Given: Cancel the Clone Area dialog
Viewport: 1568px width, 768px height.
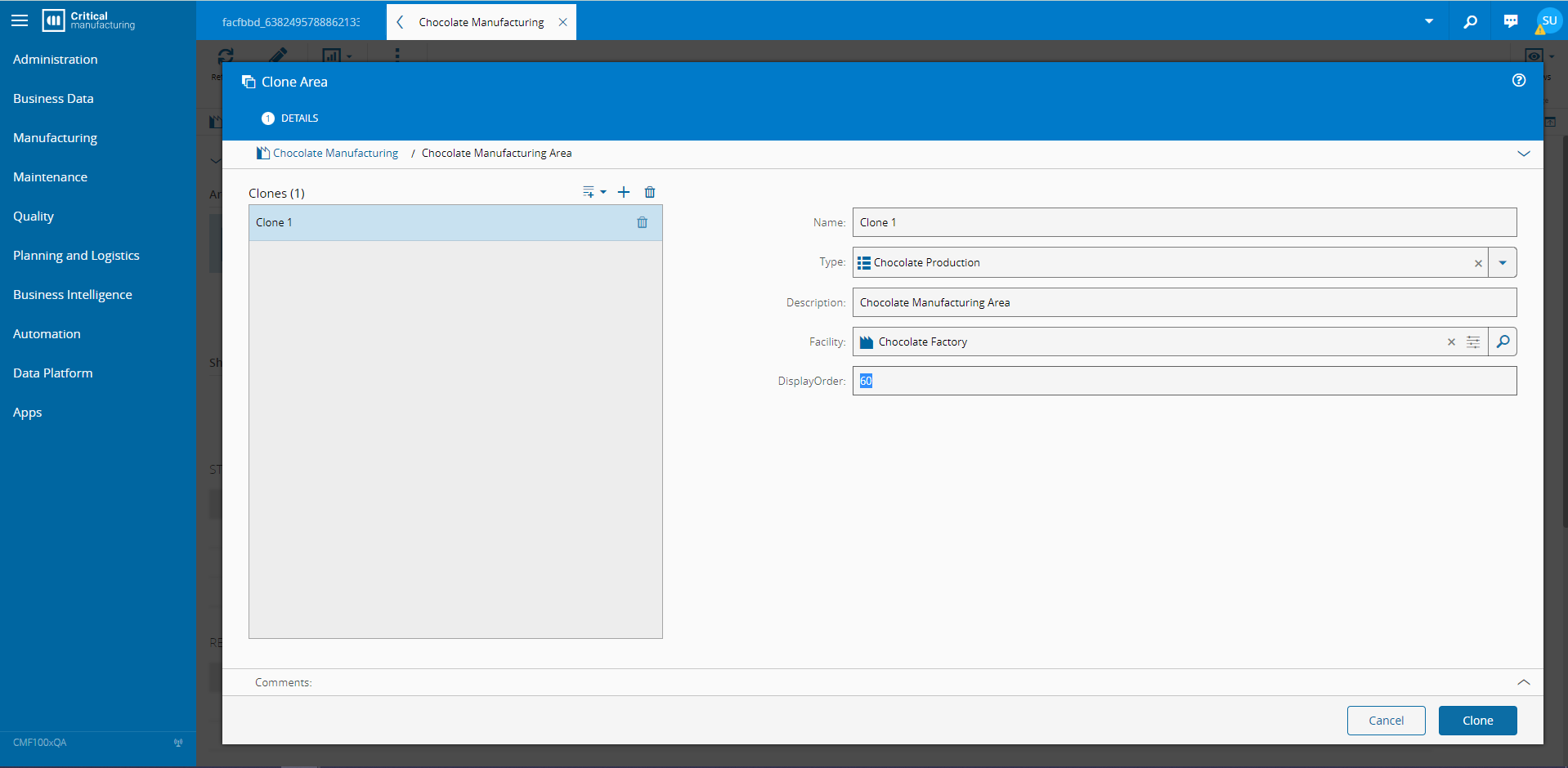Looking at the screenshot, I should (x=1386, y=721).
